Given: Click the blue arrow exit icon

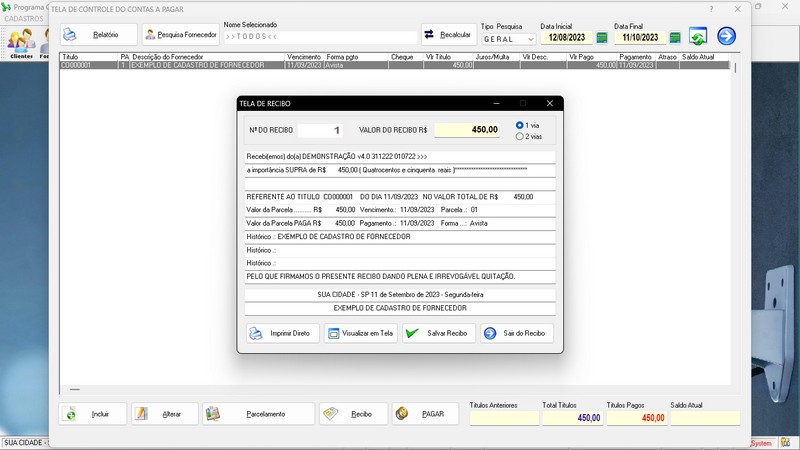Looking at the screenshot, I should (x=727, y=36).
